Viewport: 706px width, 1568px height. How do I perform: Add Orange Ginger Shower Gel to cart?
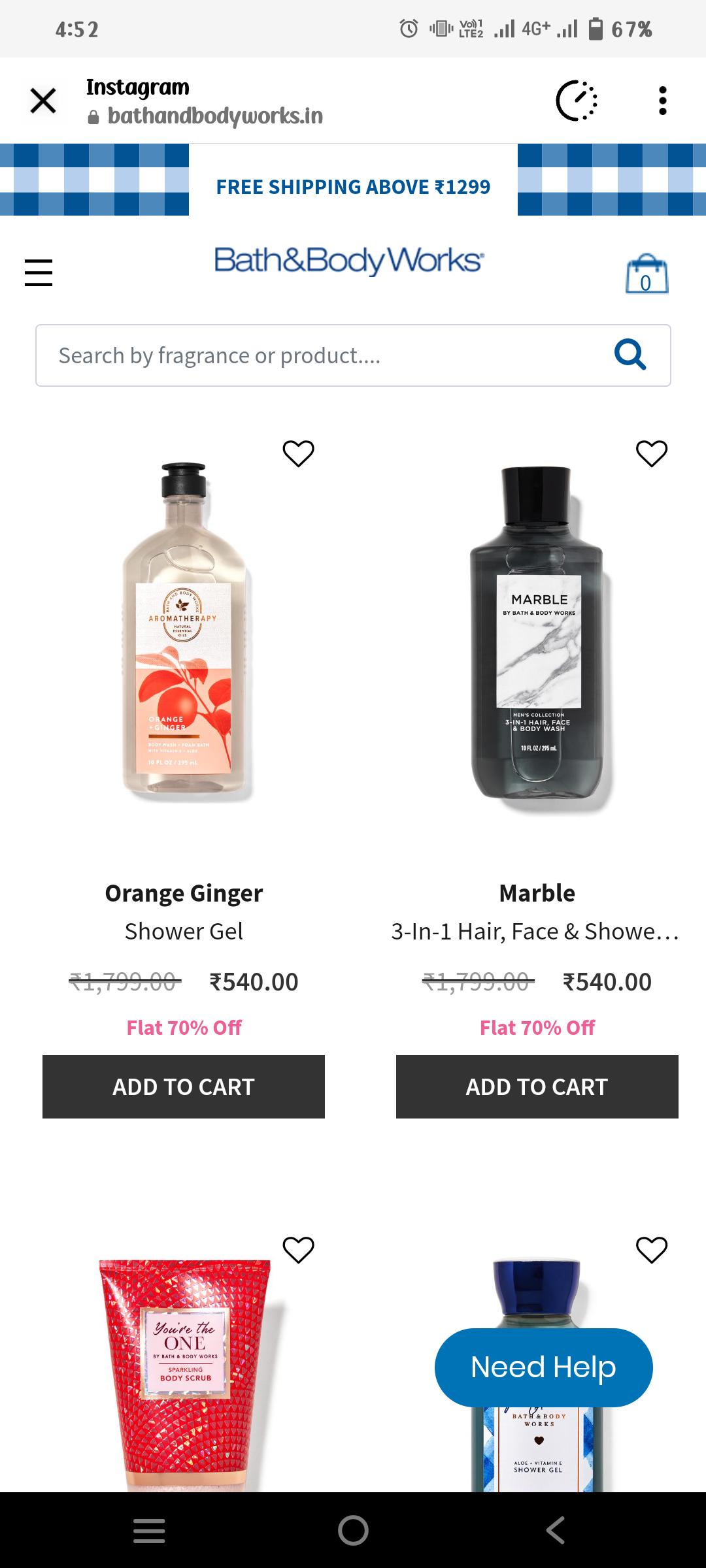point(184,1086)
